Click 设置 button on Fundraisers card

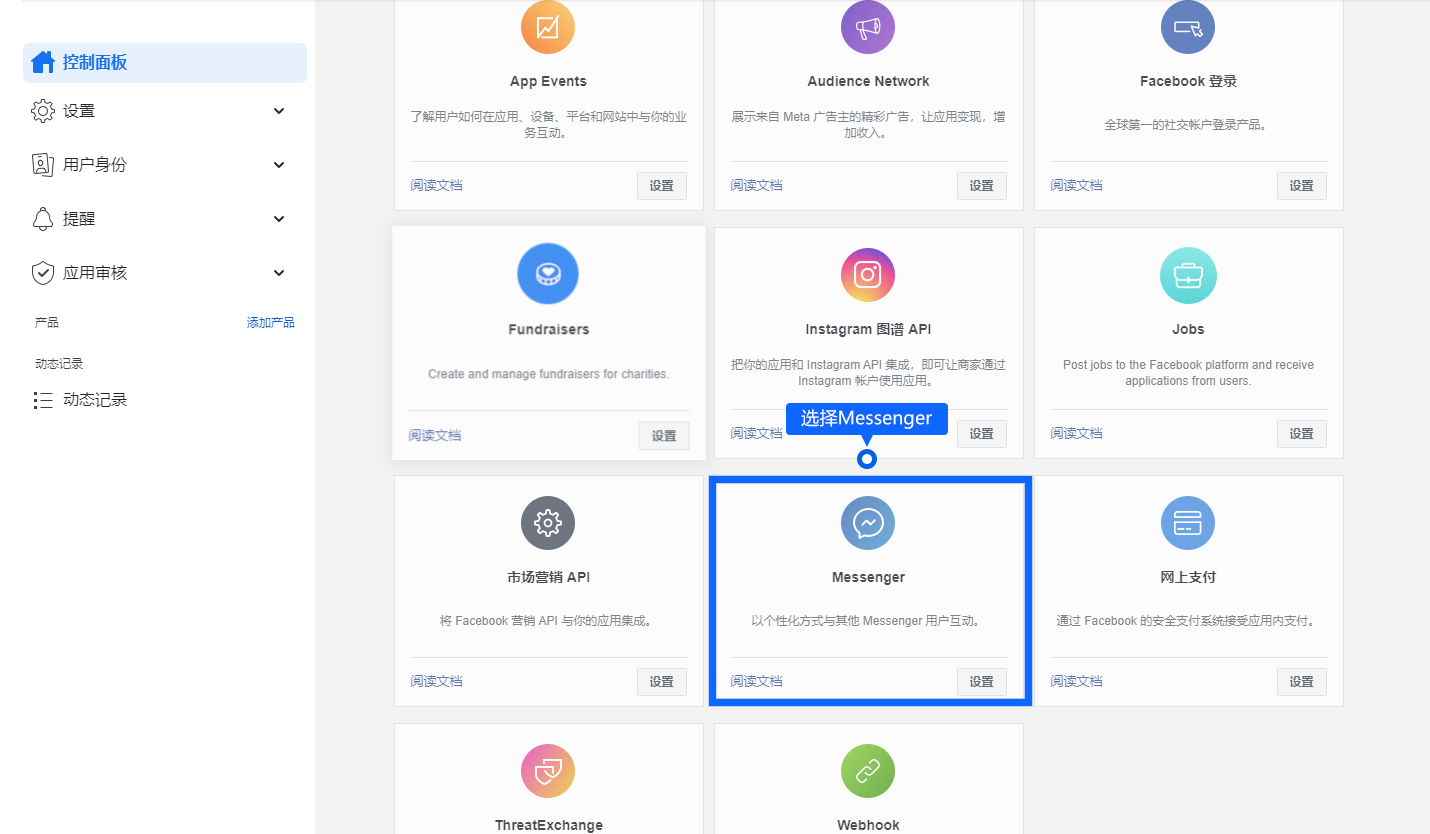click(664, 436)
